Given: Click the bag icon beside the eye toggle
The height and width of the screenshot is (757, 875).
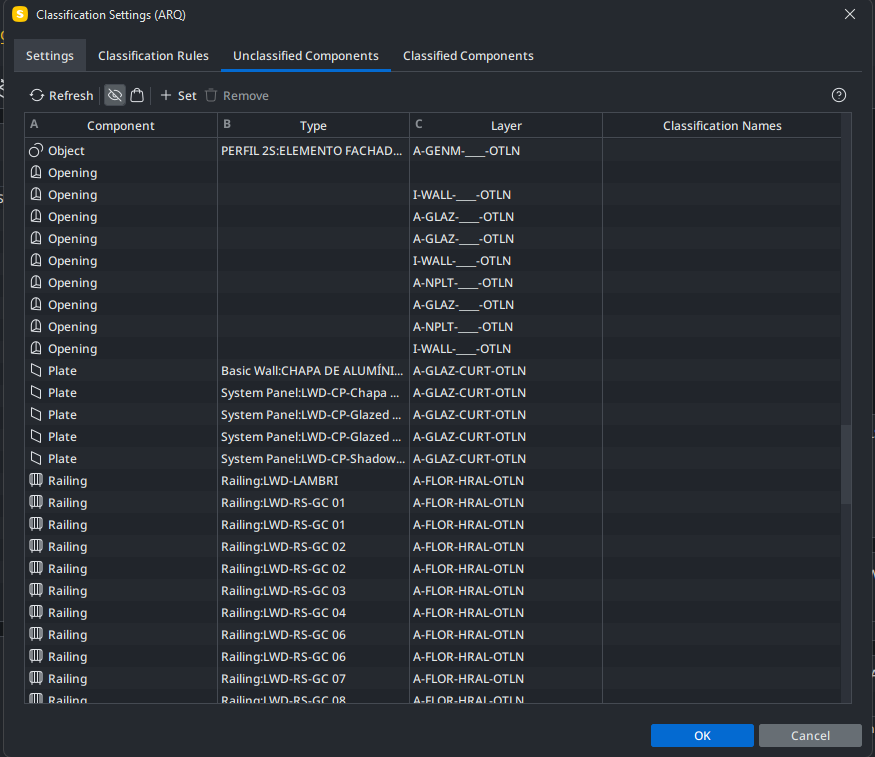Looking at the screenshot, I should 137,95.
